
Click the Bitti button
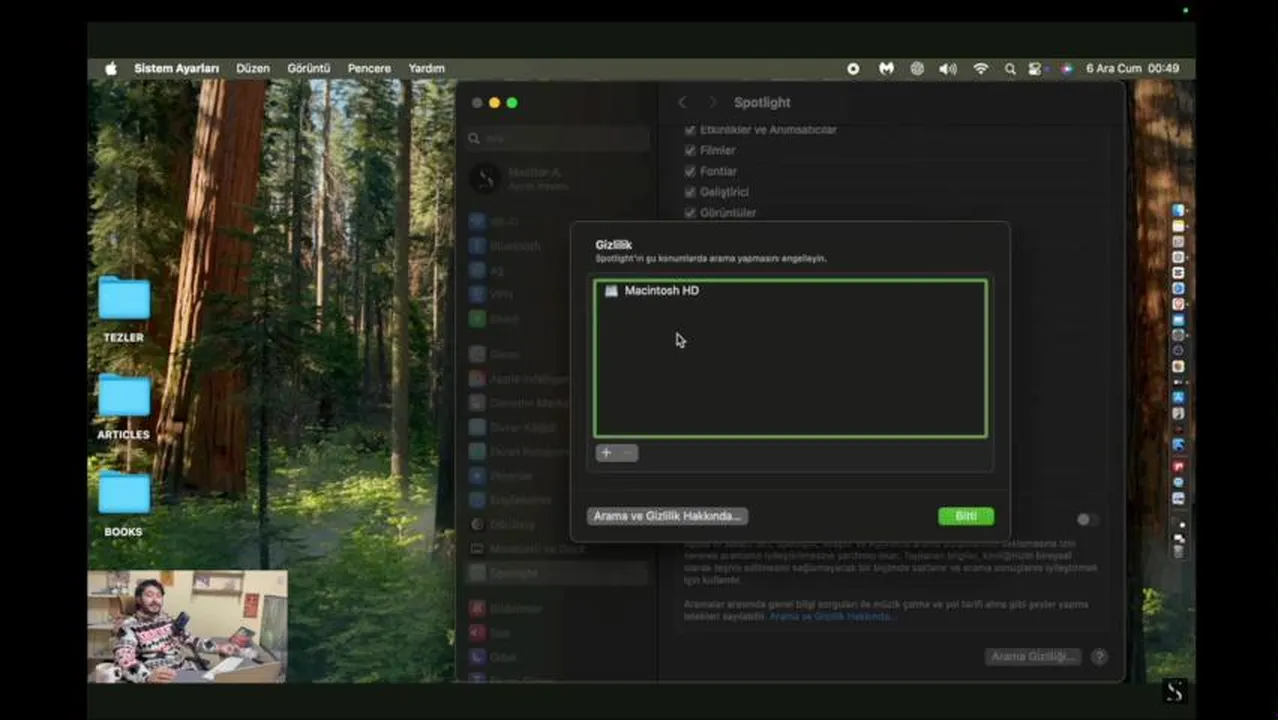pyautogui.click(x=966, y=516)
